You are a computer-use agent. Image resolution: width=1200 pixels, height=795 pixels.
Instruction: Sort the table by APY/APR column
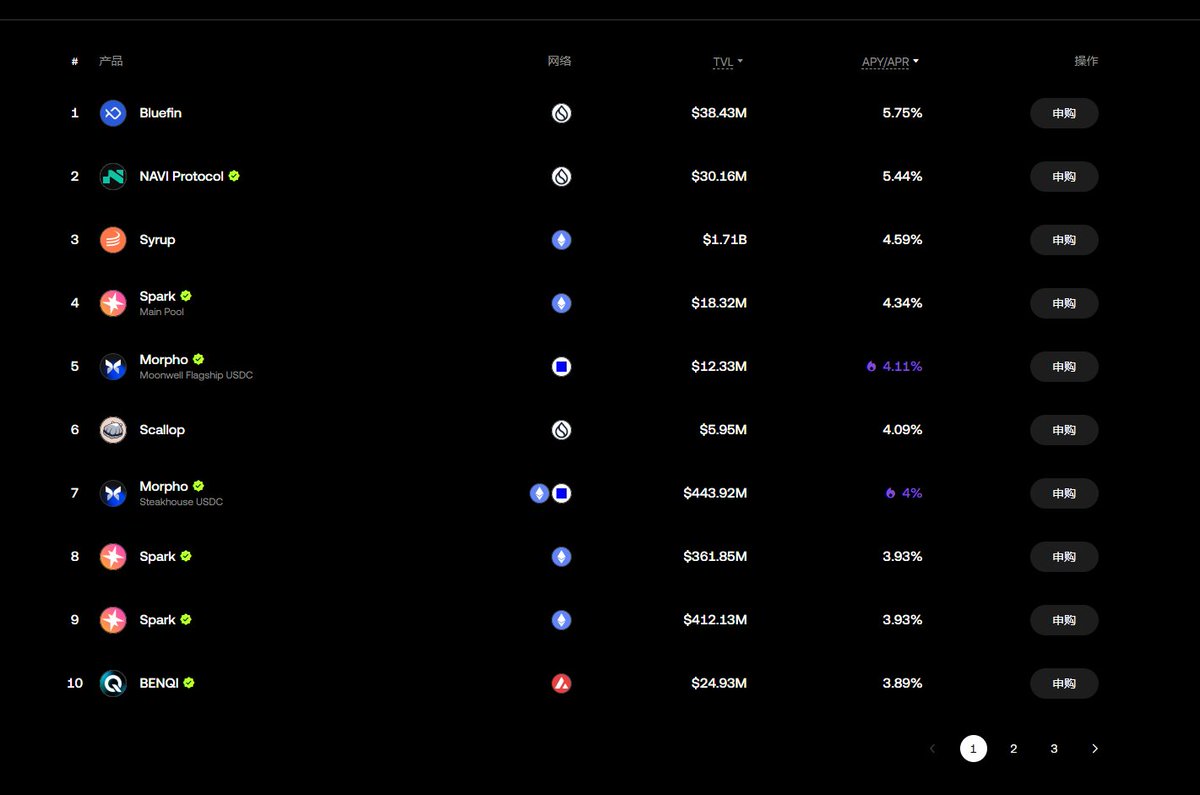point(890,62)
